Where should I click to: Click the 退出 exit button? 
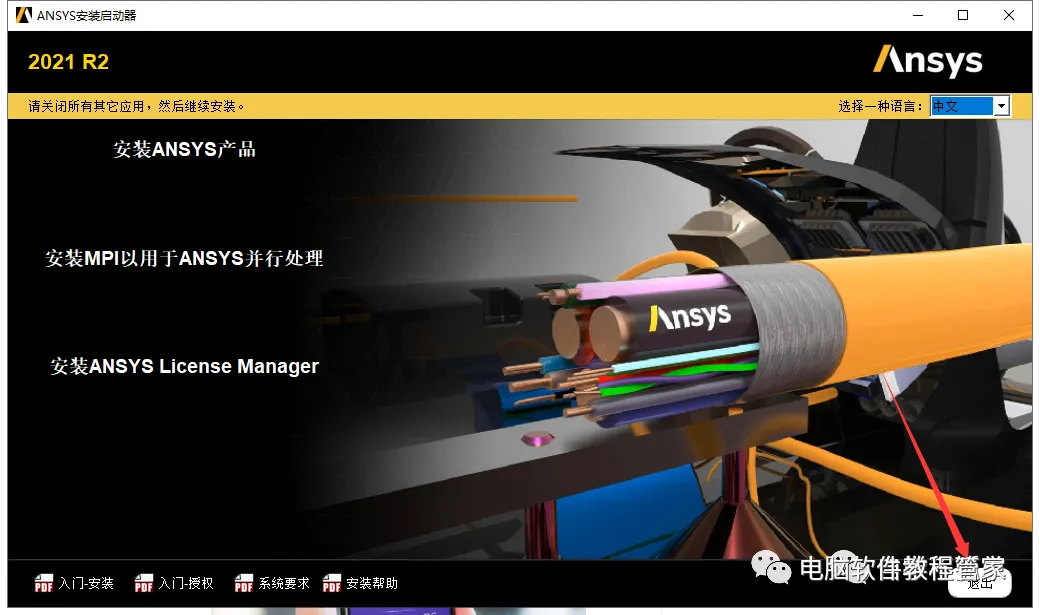click(980, 583)
